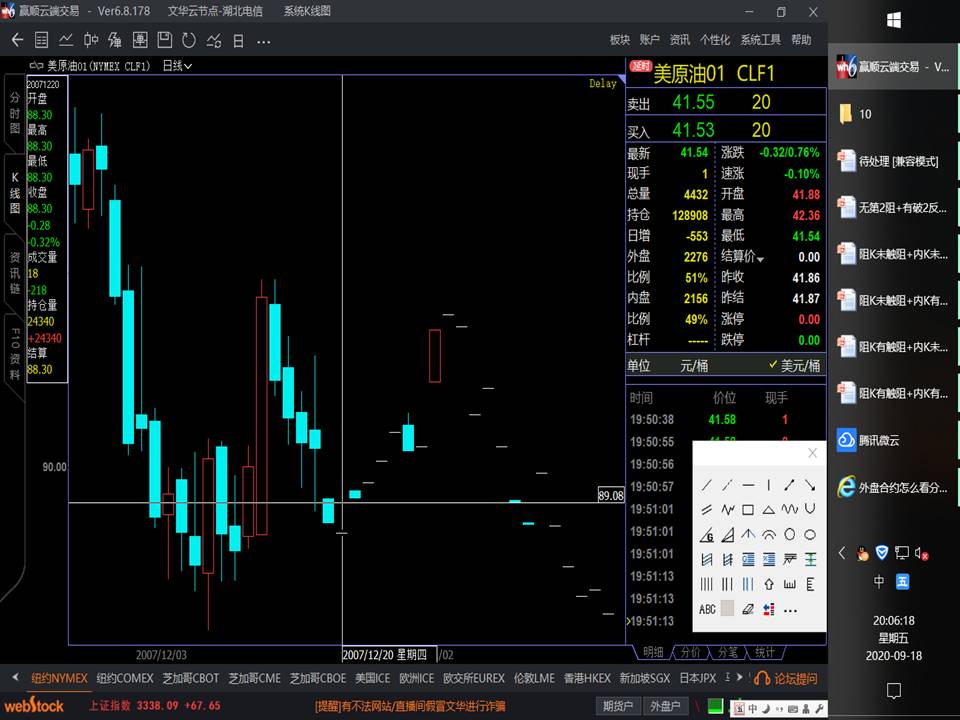Click the refresh circular arrow icon
Image resolution: width=960 pixels, height=720 pixels.
tap(189, 40)
